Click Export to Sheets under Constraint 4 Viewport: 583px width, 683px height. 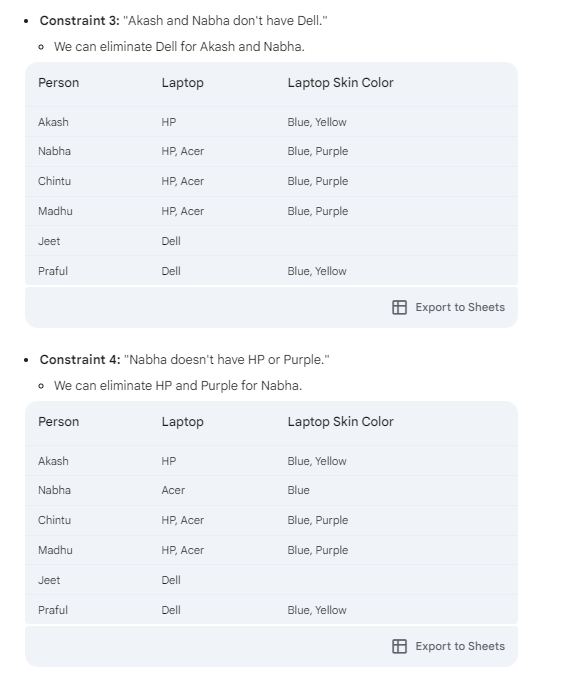[460, 646]
